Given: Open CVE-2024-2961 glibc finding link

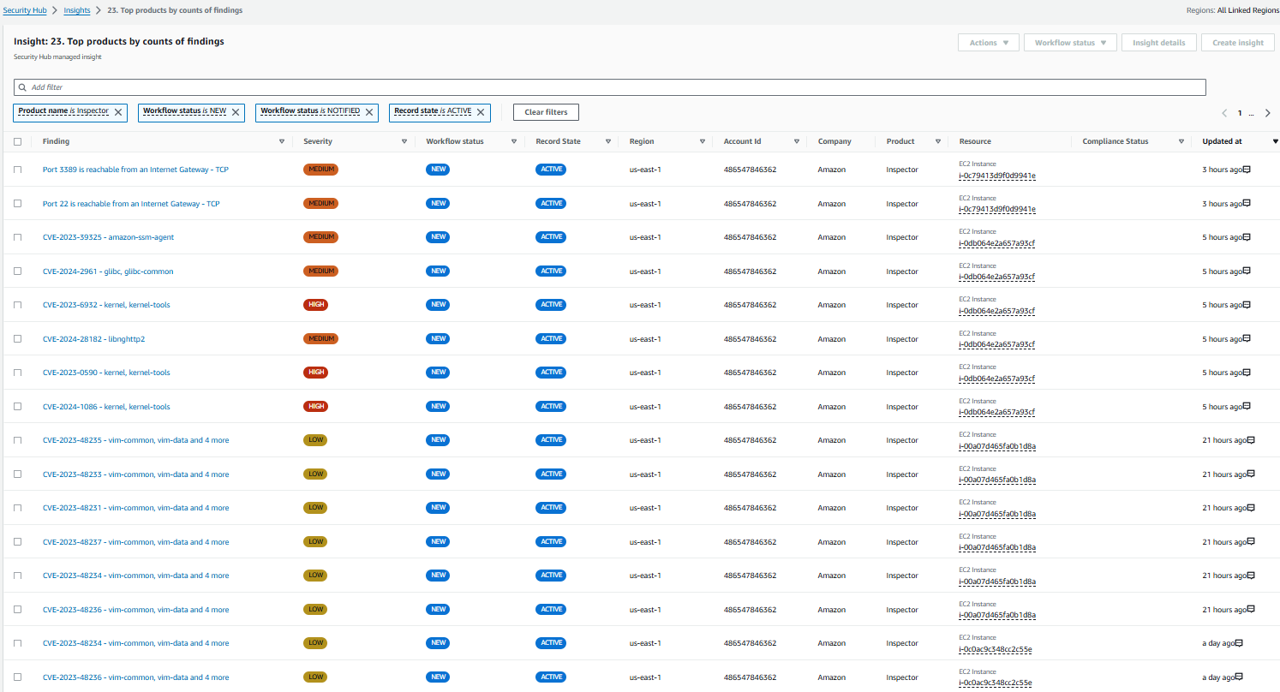Looking at the screenshot, I should point(108,271).
